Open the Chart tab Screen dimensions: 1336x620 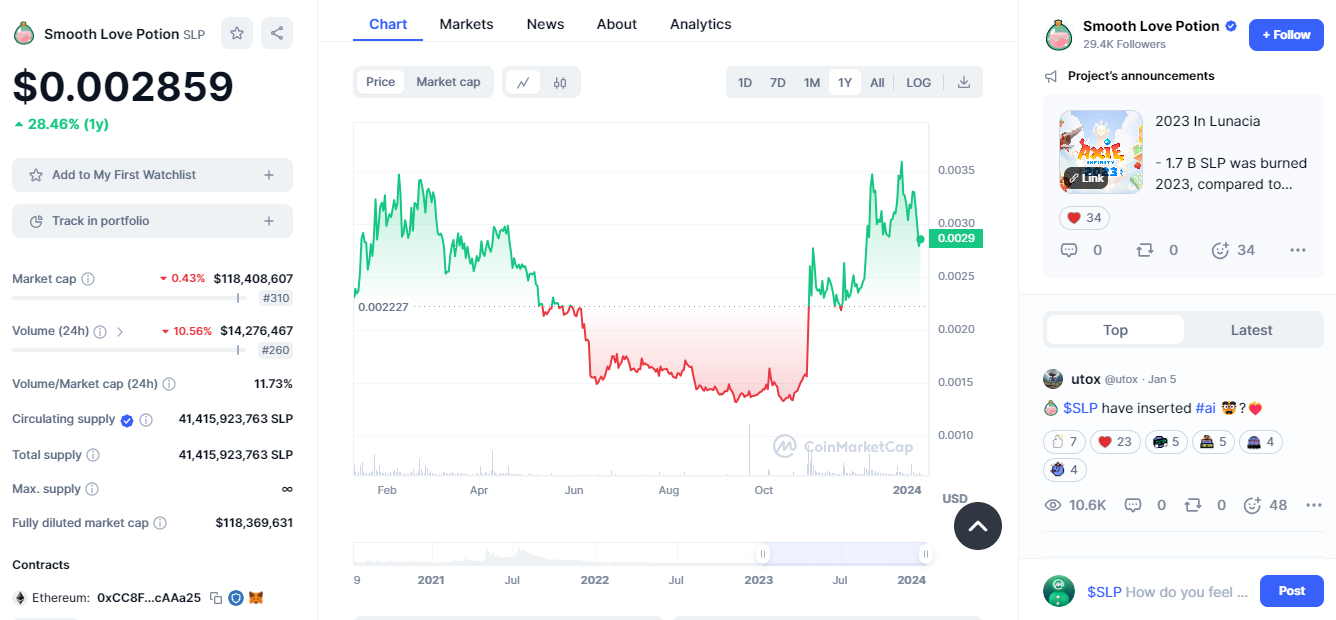point(388,24)
